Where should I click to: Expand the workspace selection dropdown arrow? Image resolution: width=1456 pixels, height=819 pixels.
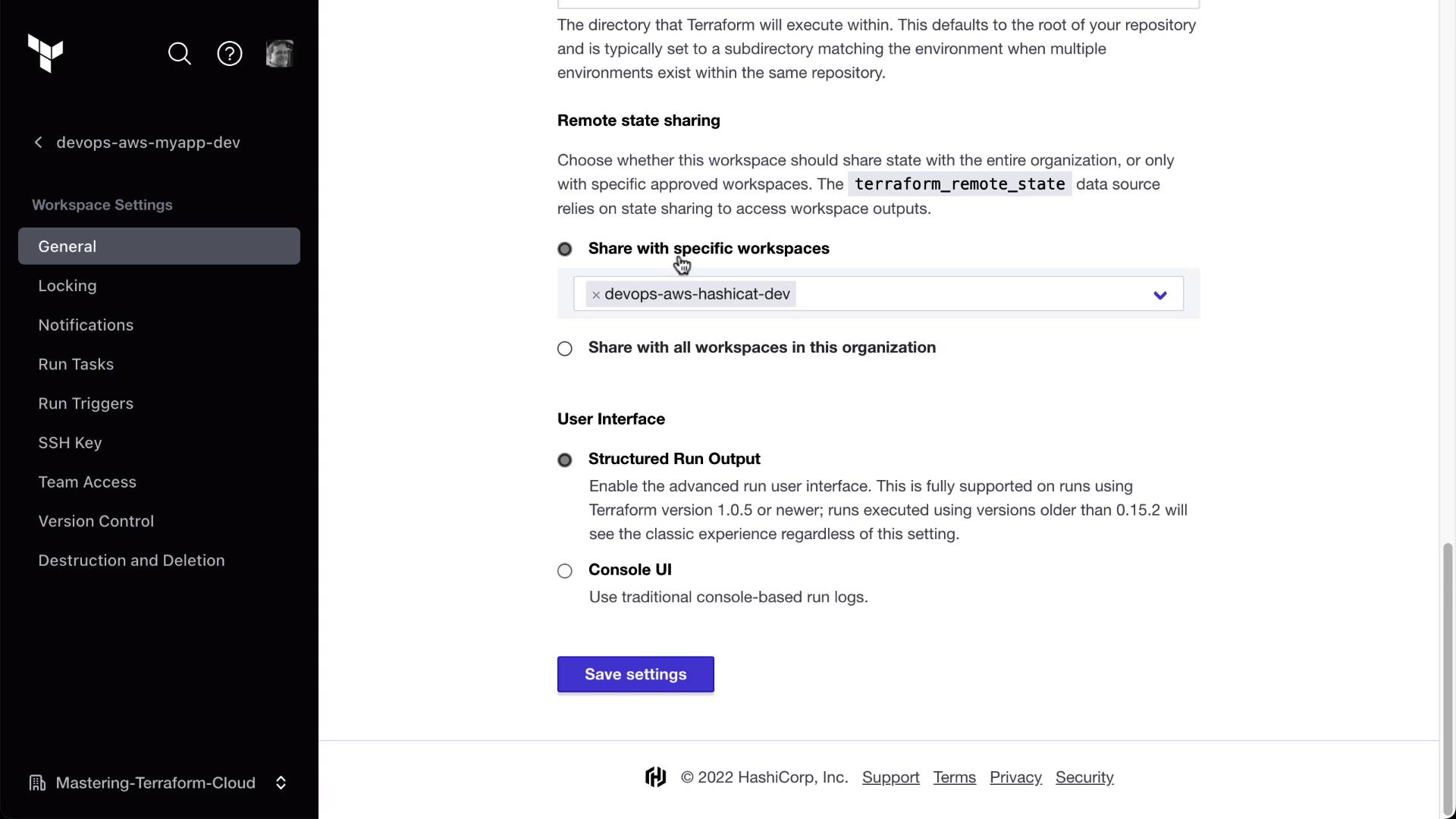1159,295
